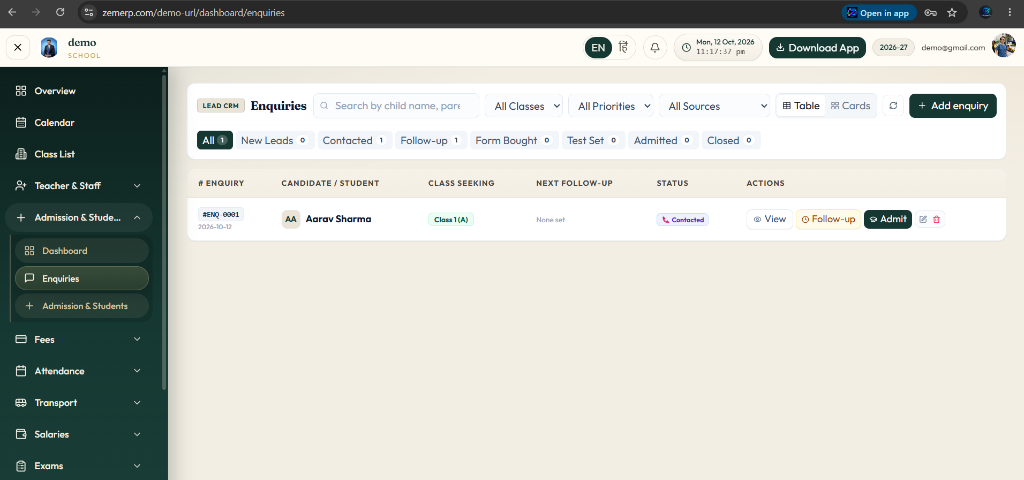The height and width of the screenshot is (480, 1024).
Task: Reload the page in browser
Action: coord(60,12)
